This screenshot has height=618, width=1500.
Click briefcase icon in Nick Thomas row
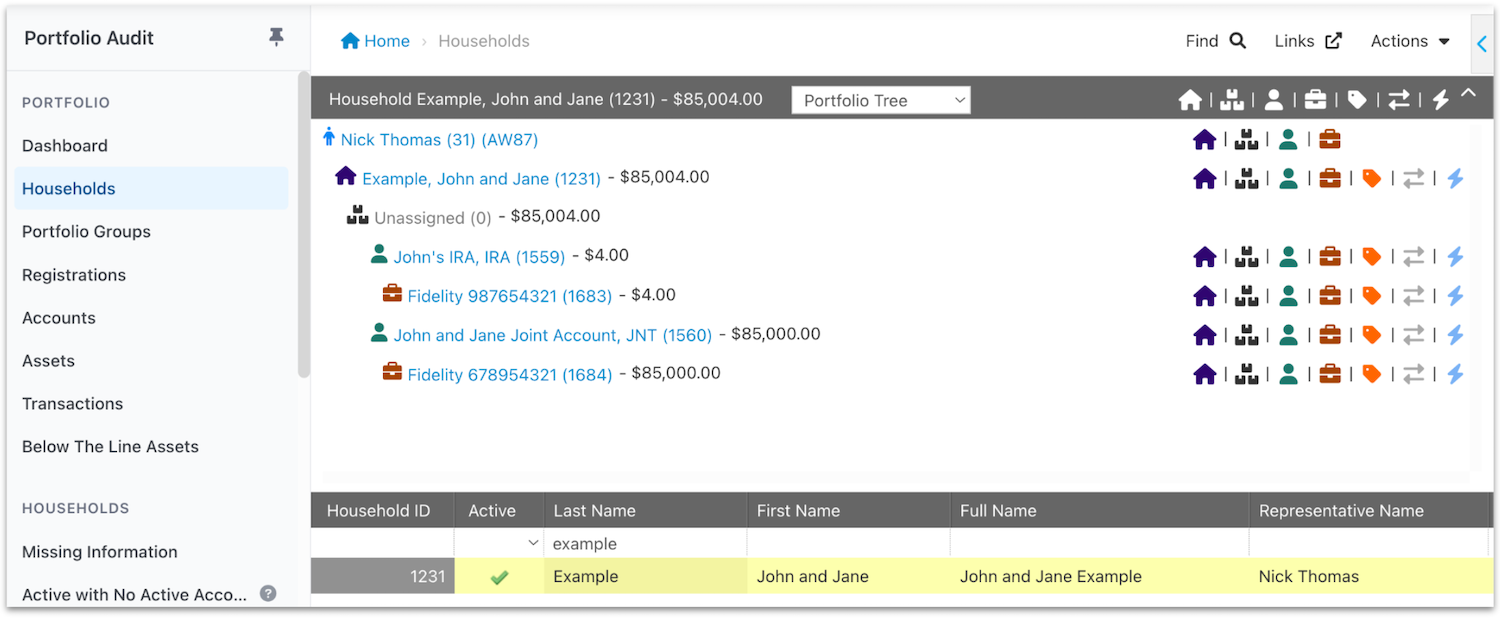1330,140
